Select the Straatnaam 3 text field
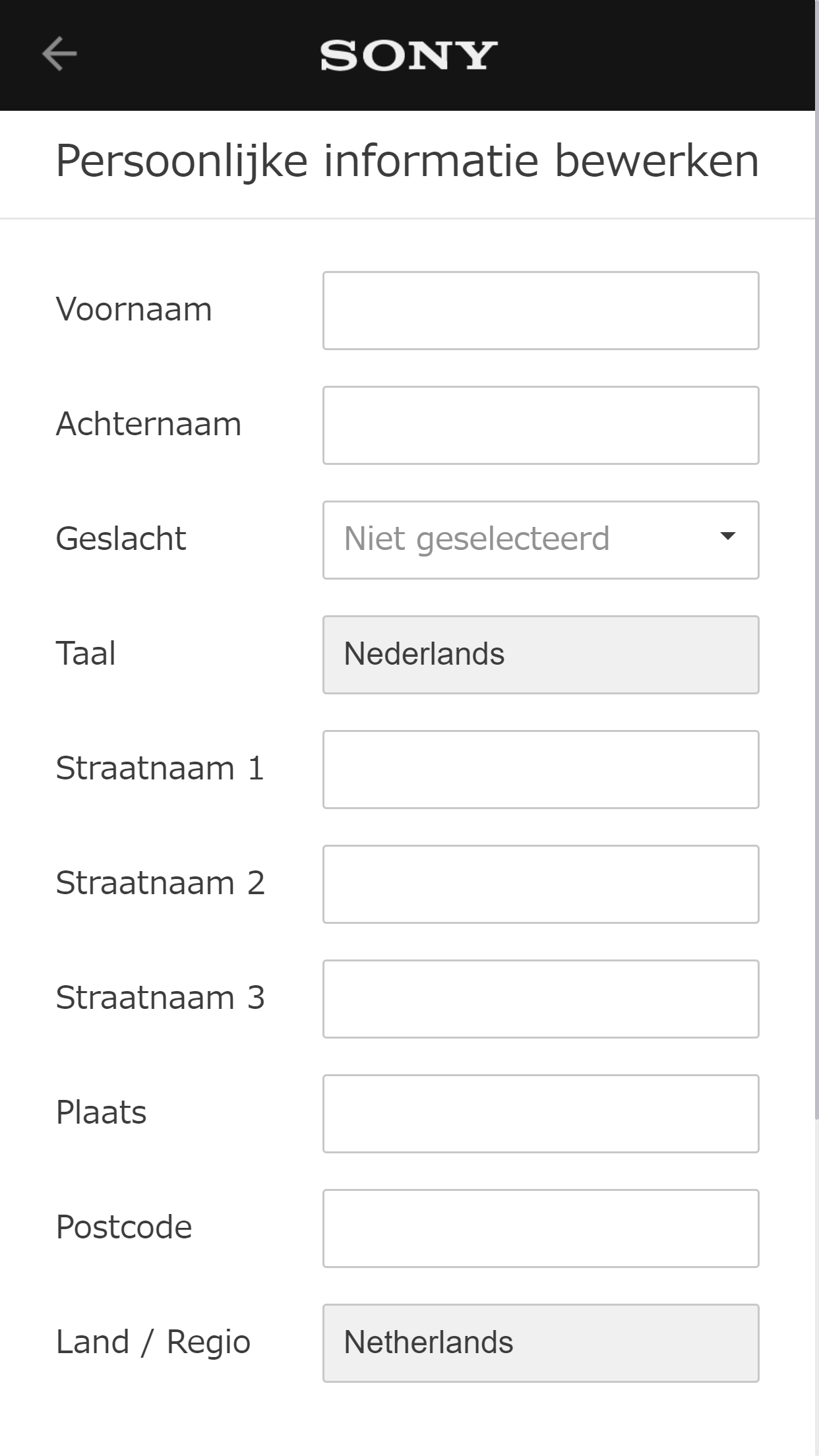Viewport: 819px width, 1456px height. 541,998
